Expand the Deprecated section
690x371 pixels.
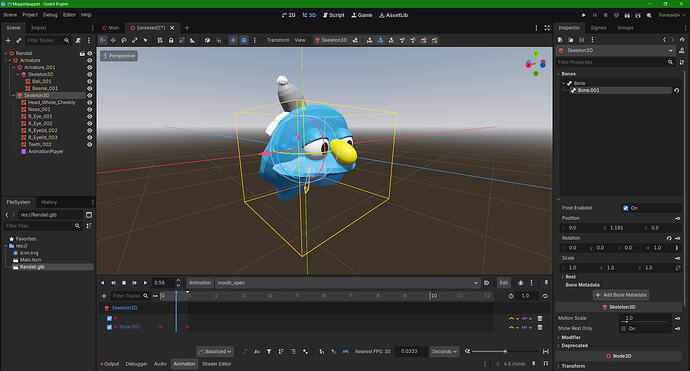574,345
